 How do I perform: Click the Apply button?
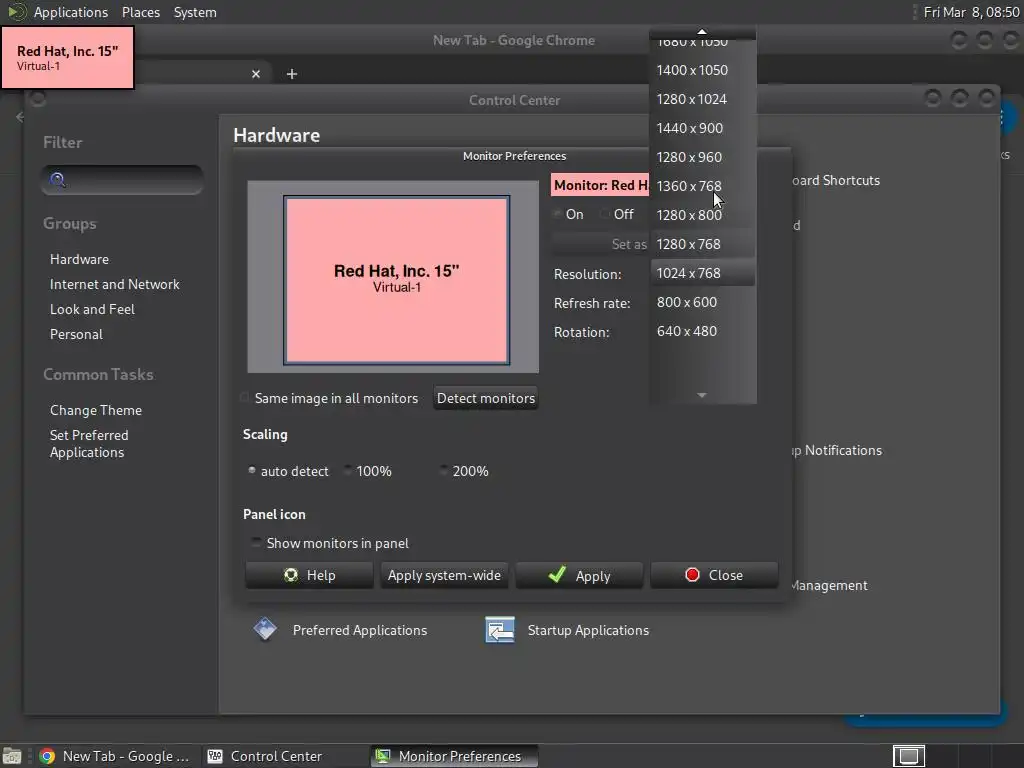579,575
